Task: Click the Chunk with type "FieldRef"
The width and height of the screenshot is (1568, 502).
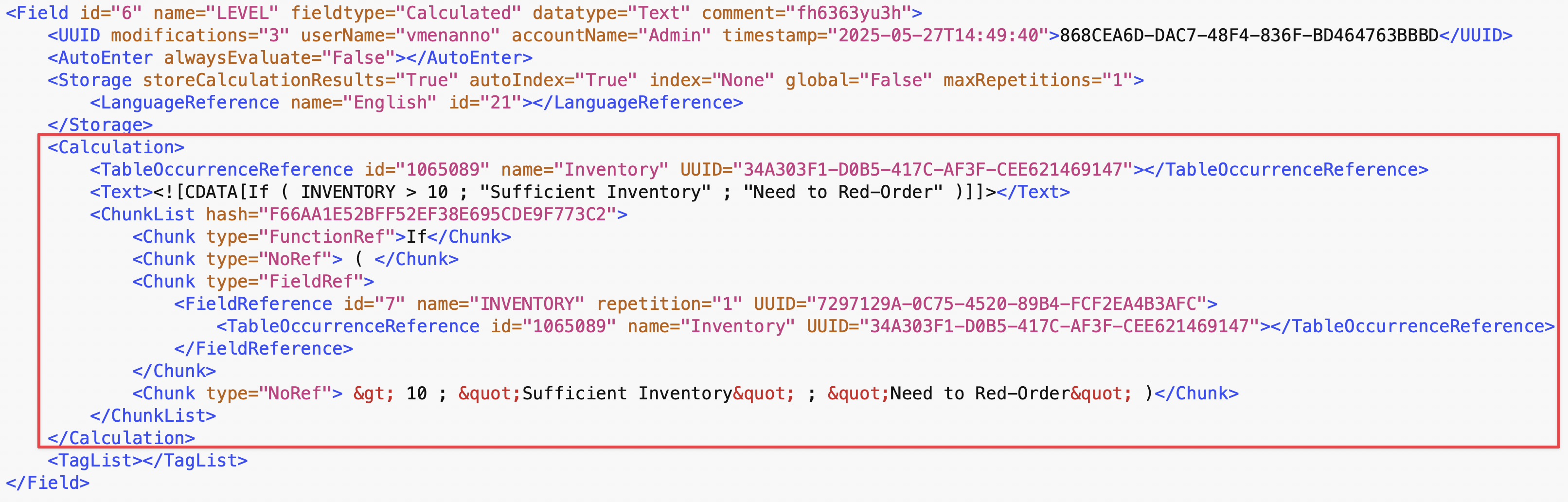Action: 252,282
